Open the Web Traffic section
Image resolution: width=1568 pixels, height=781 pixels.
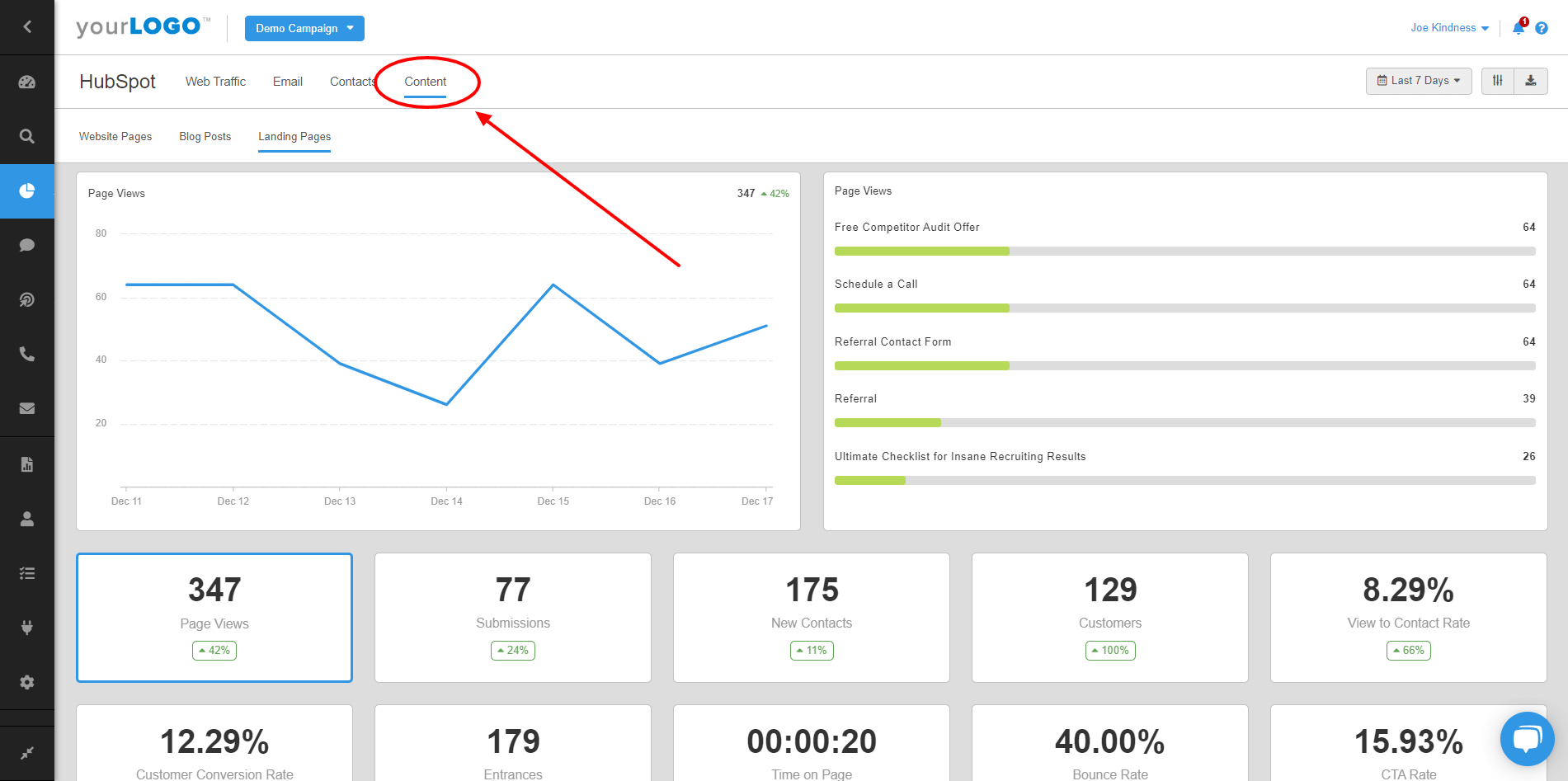pos(215,81)
